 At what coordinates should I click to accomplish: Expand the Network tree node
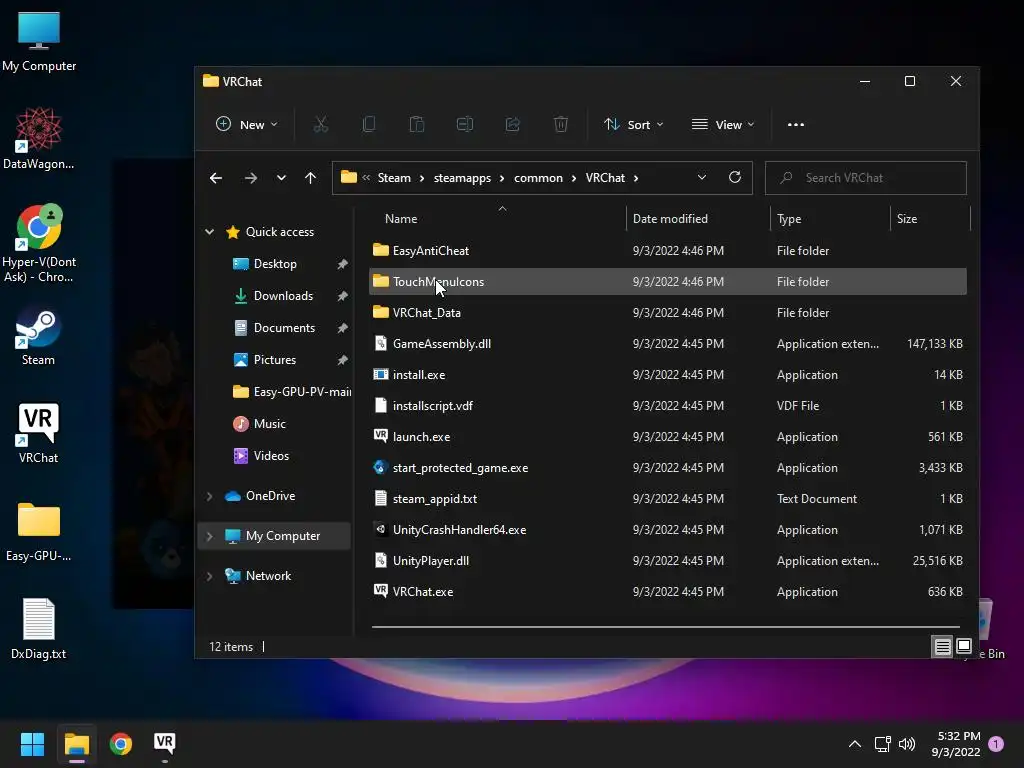pos(210,576)
